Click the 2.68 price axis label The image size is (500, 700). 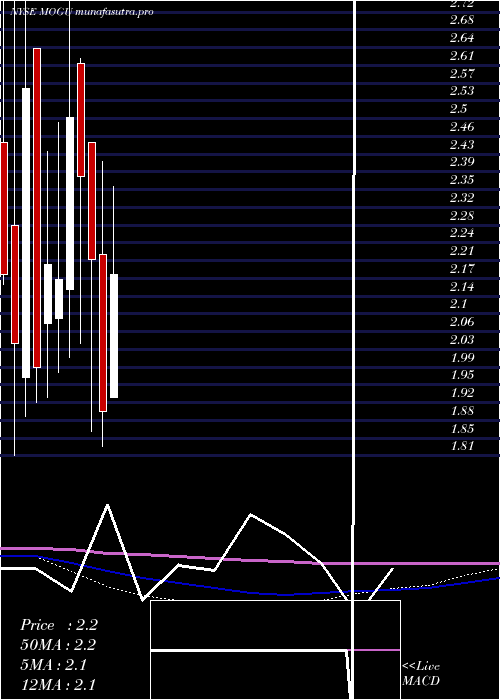462,20
